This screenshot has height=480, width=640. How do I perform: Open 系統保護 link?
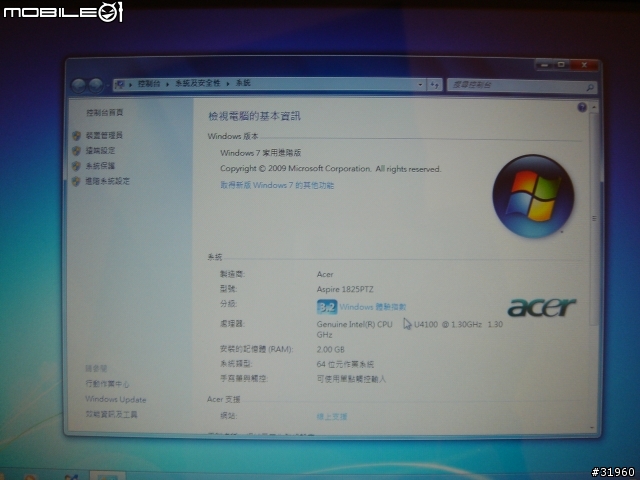tap(100, 166)
